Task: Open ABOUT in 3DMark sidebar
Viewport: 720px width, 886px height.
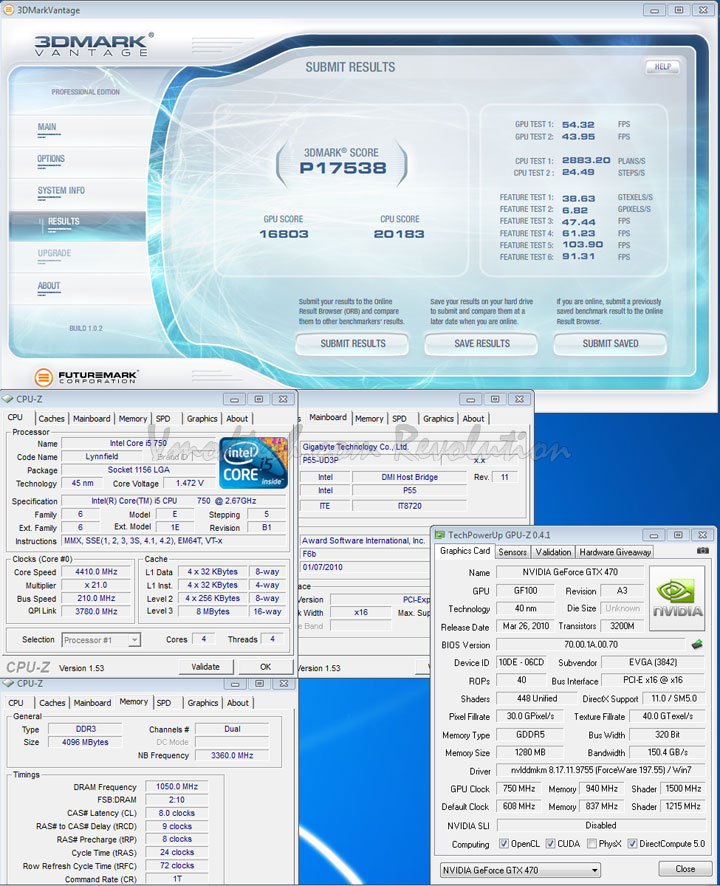Action: coord(49,286)
